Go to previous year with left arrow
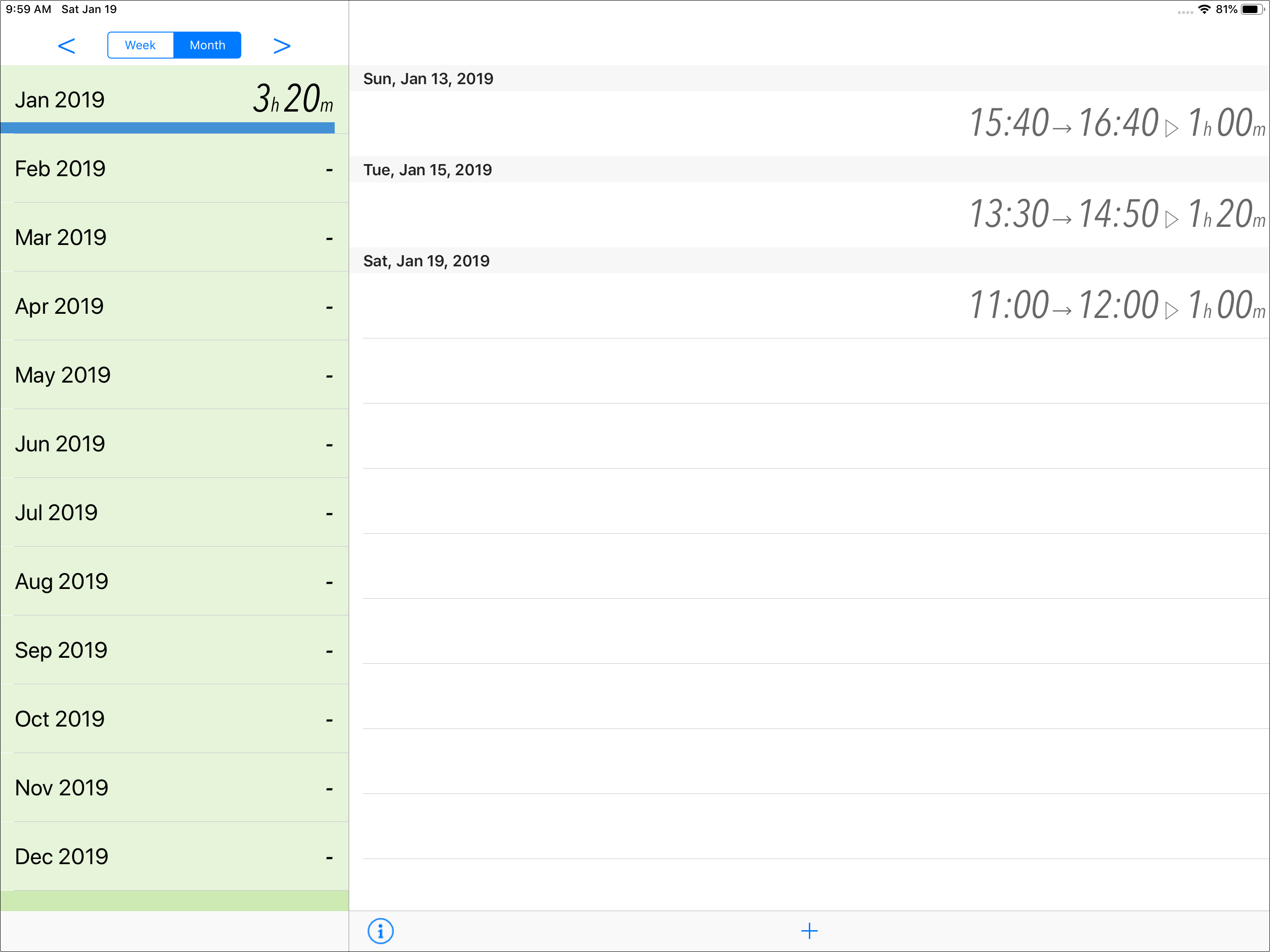This screenshot has width=1270, height=952. [66, 46]
